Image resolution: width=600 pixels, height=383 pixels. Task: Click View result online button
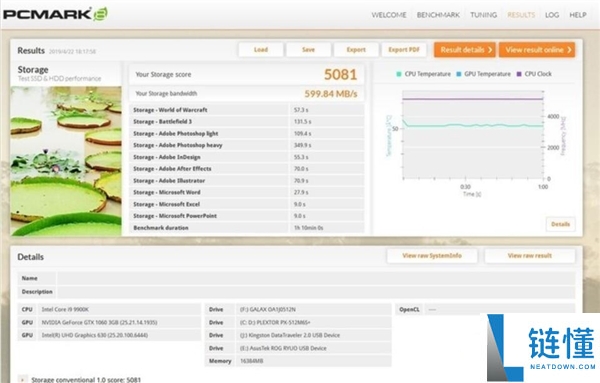click(537, 50)
